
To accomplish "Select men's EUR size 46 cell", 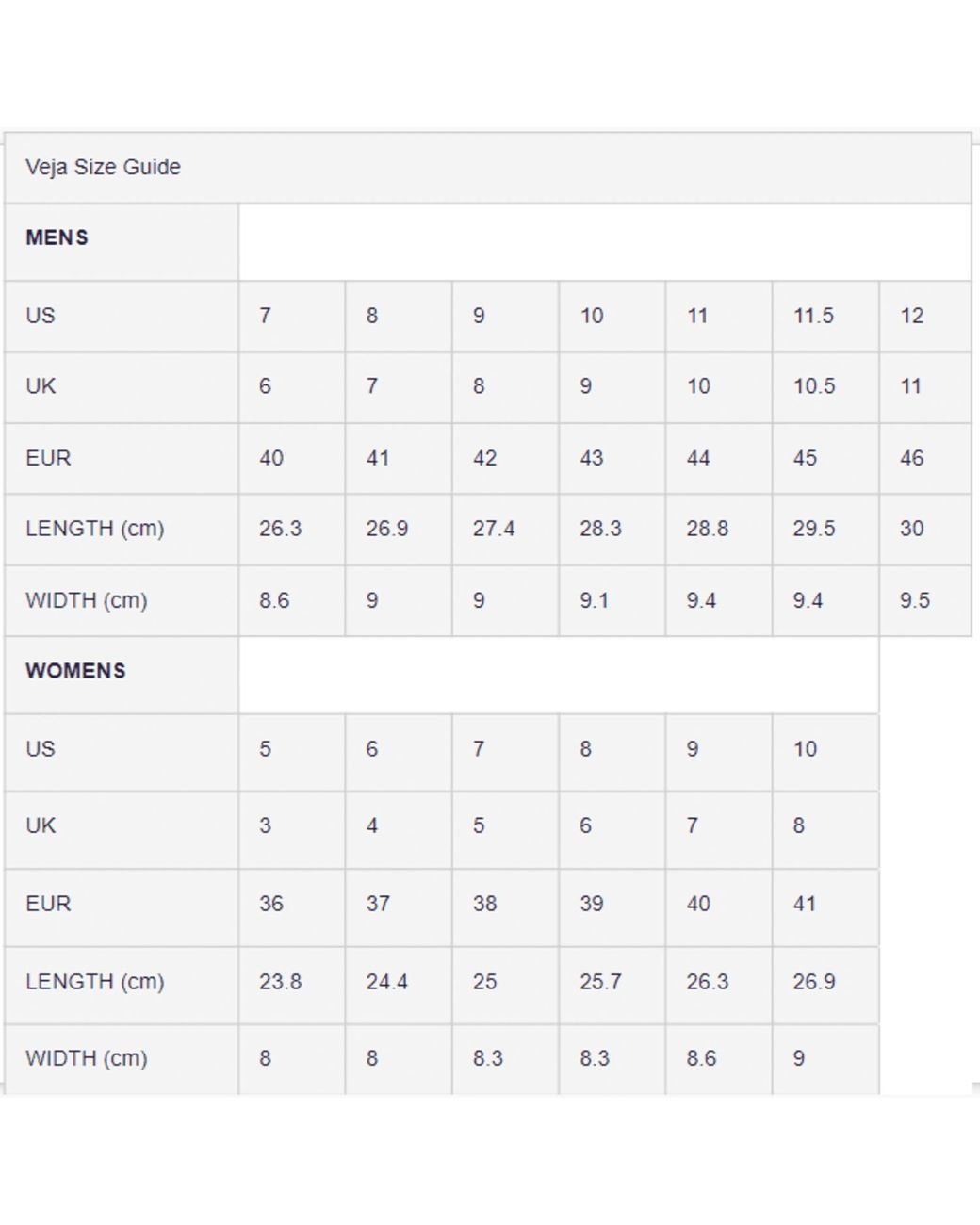I will (x=924, y=458).
